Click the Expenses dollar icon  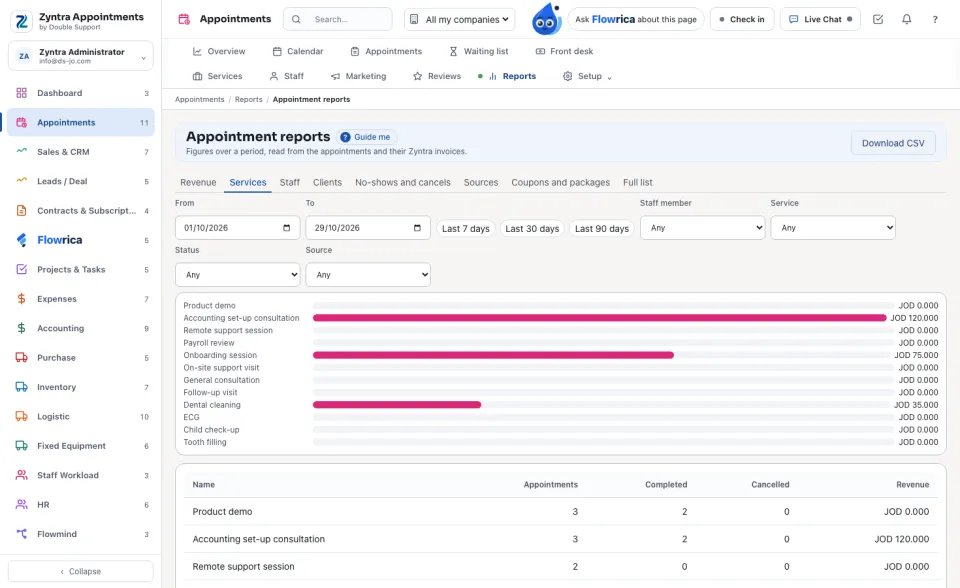tap(21, 299)
